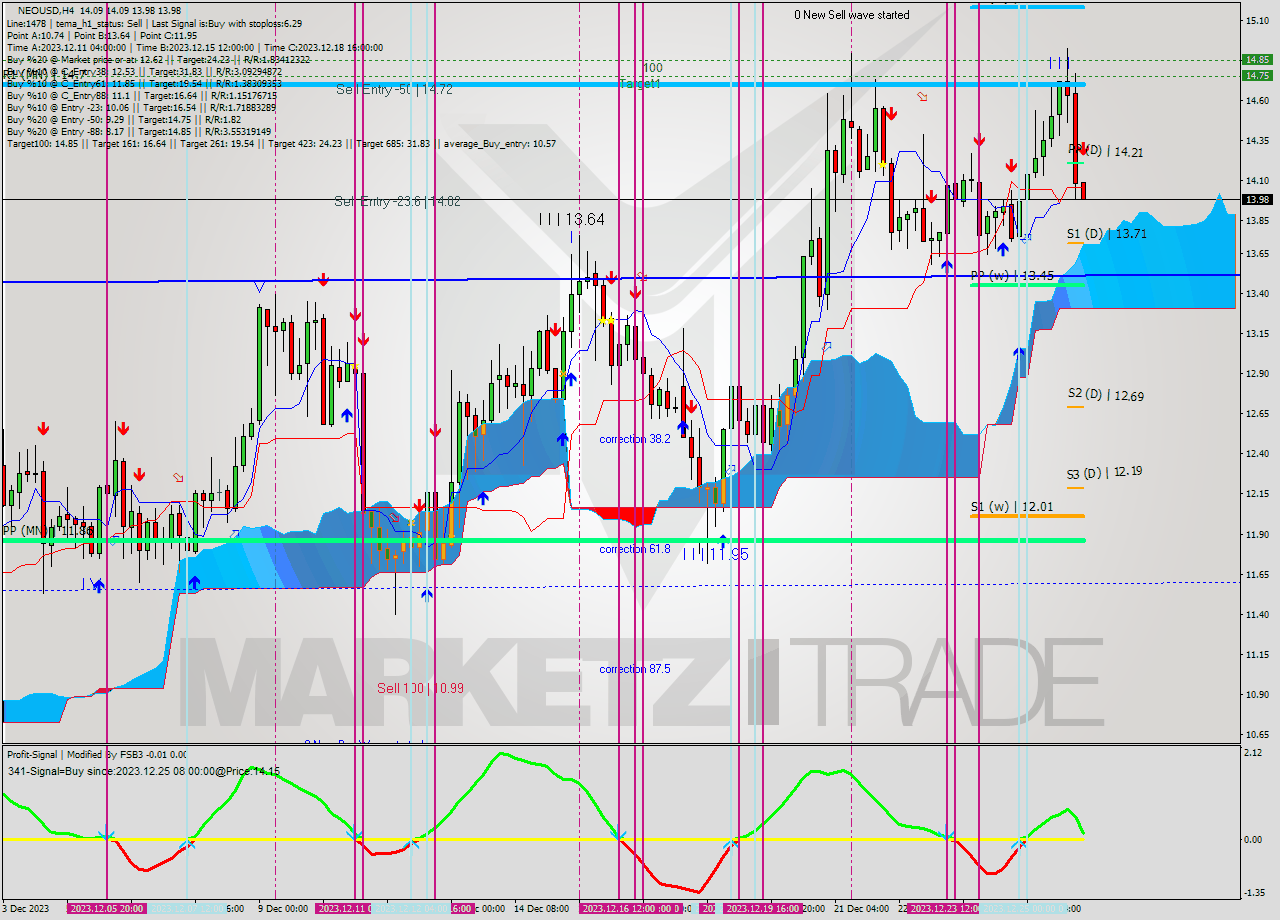Click the 13.64 swing high label
Viewport: 1280px width, 920px height.
pyautogui.click(x=573, y=219)
